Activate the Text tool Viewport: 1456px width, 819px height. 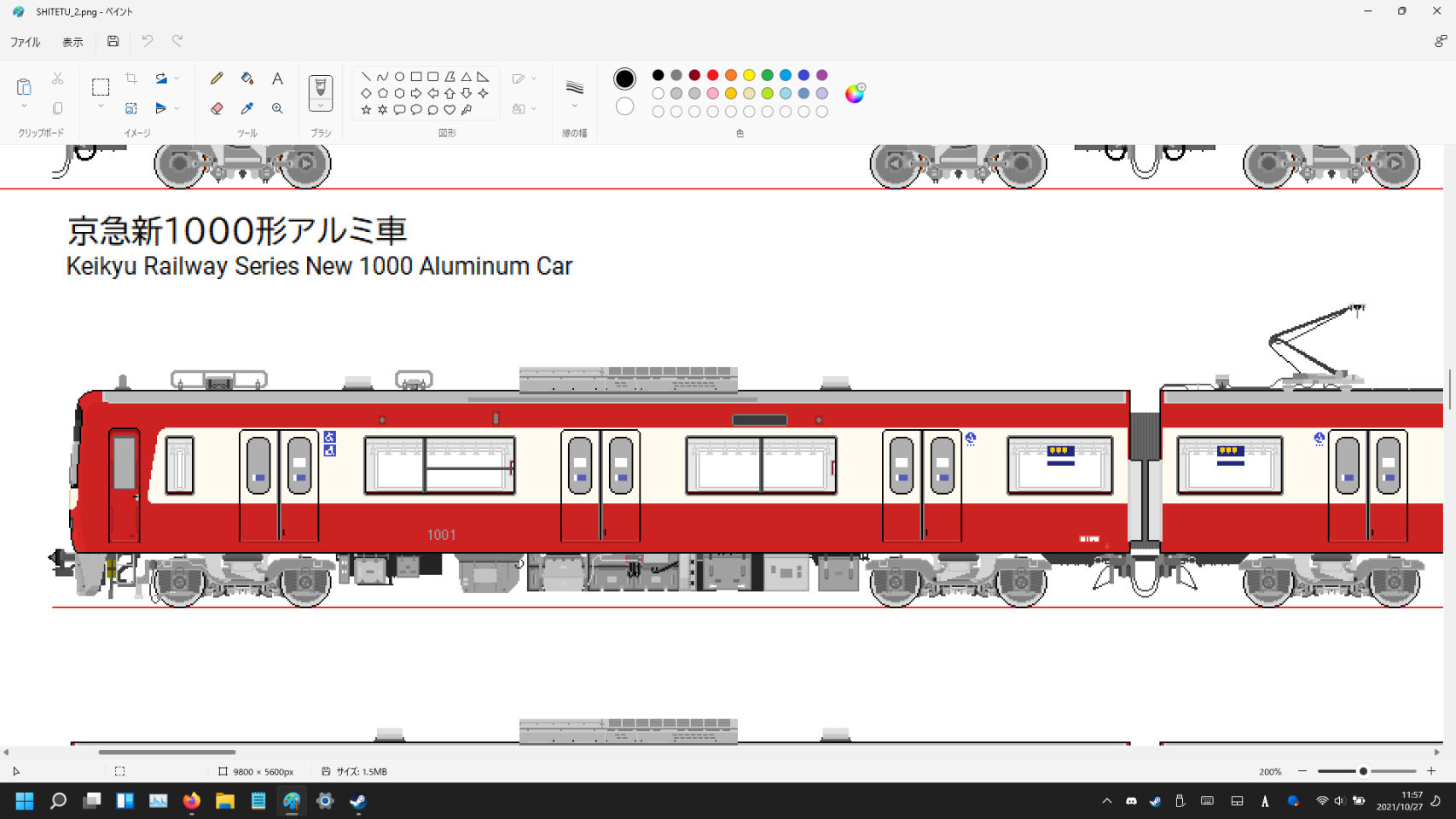point(277,78)
